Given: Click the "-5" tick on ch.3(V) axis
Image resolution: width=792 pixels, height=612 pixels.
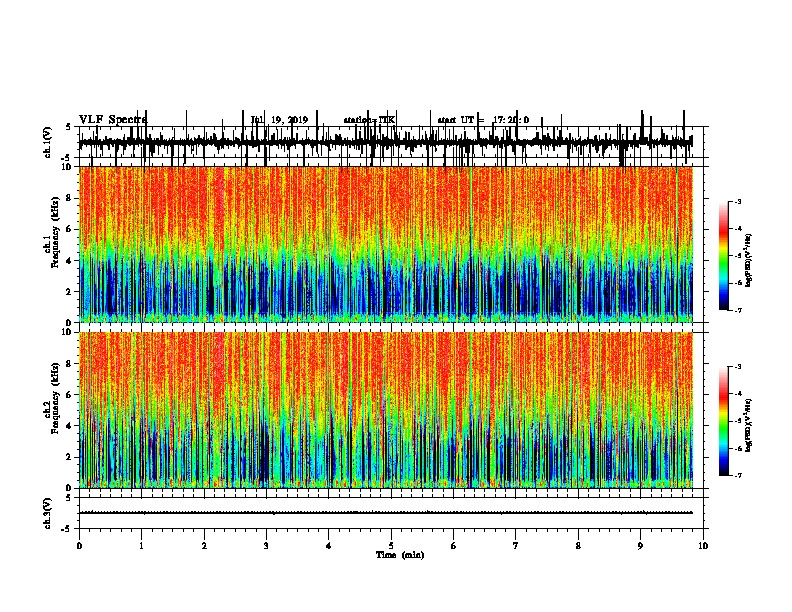Looking at the screenshot, I should click(67, 529).
